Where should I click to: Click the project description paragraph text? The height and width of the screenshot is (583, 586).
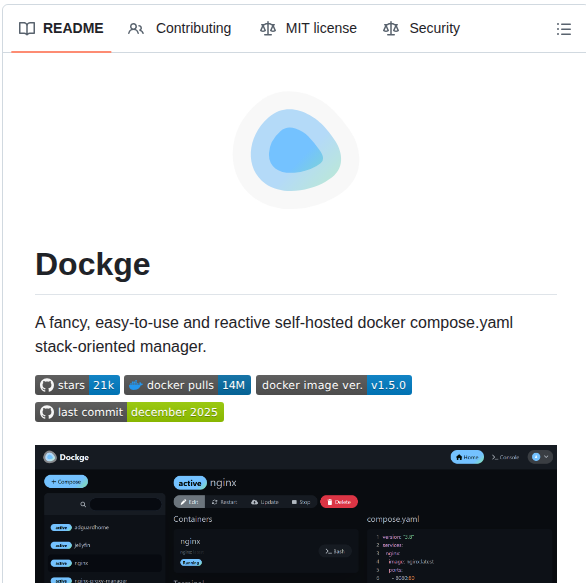point(274,334)
